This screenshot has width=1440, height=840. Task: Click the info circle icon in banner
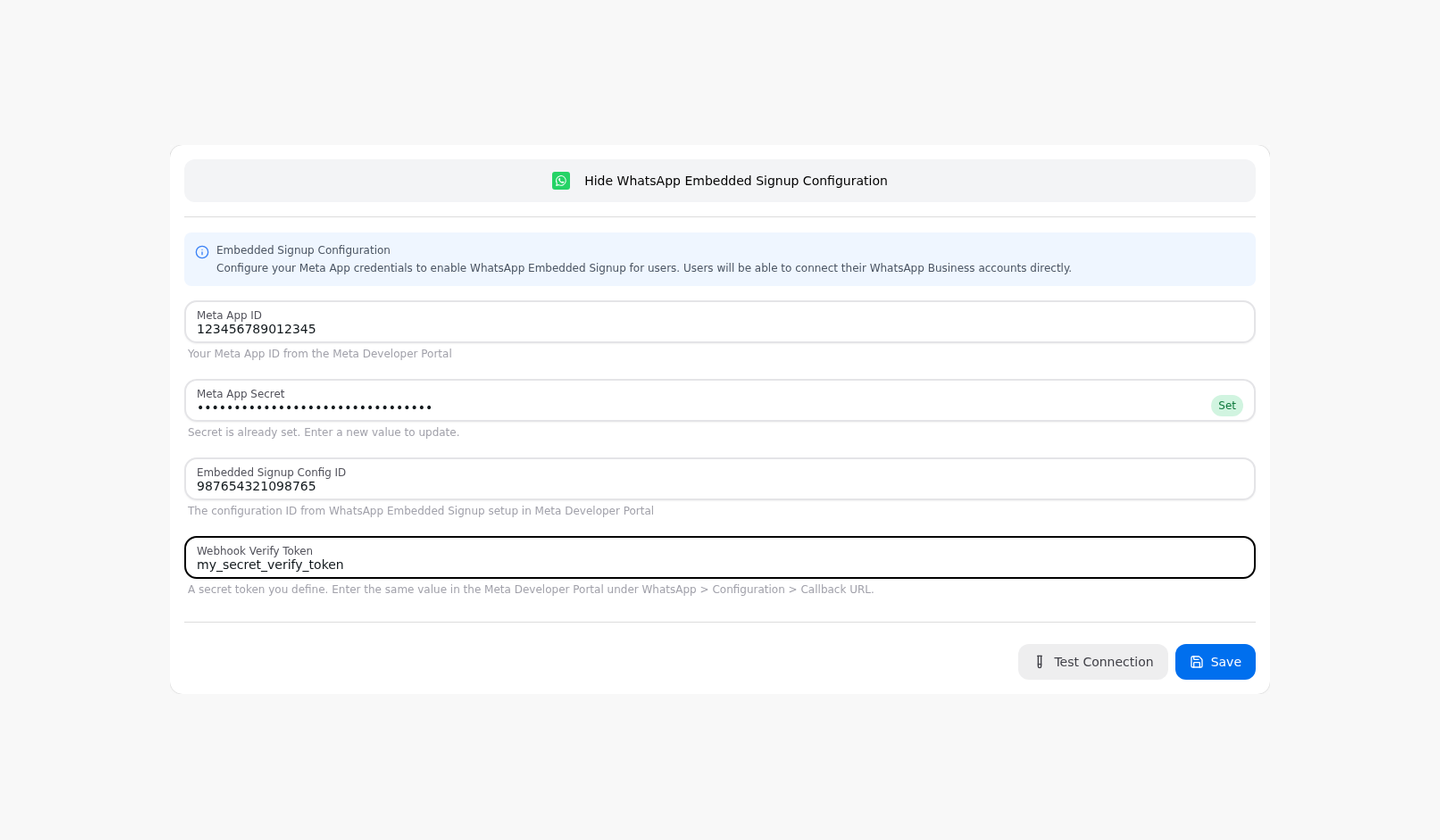[202, 252]
